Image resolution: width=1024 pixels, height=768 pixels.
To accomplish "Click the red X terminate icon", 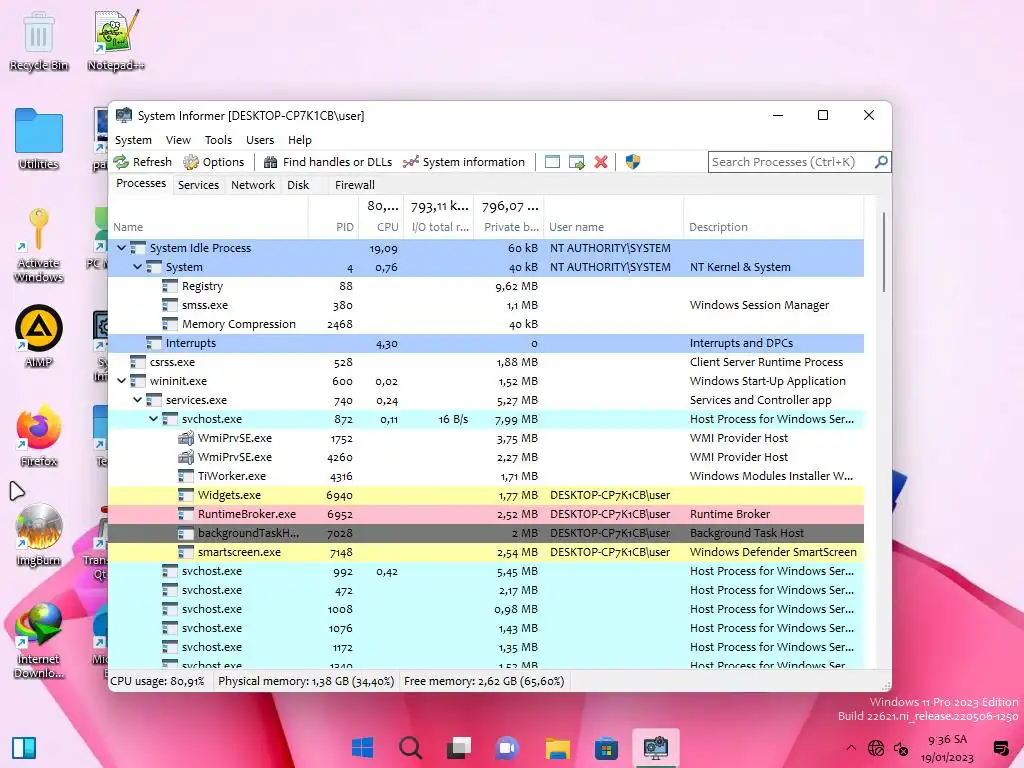I will point(601,162).
